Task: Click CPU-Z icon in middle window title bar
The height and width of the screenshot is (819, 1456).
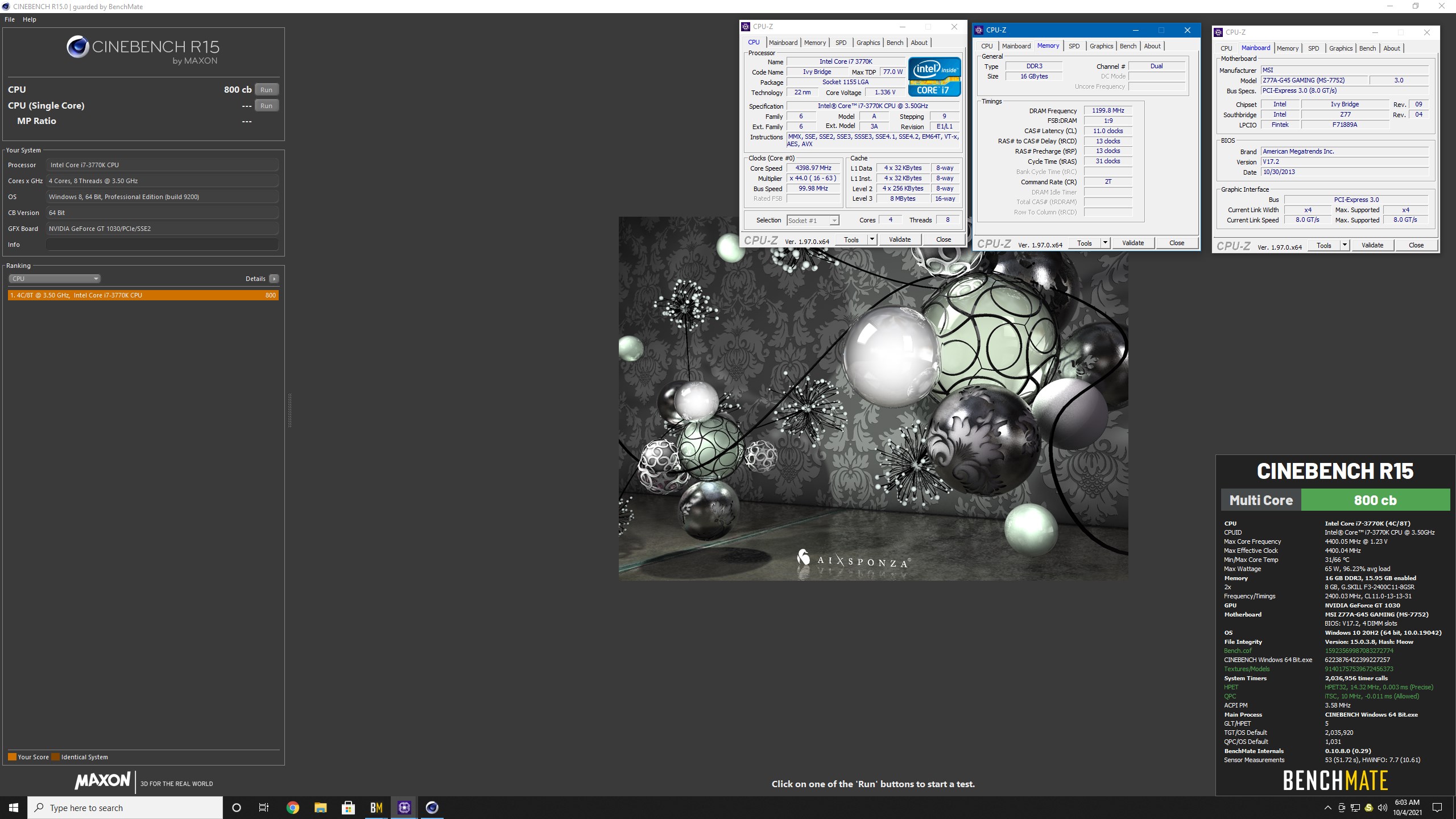Action: click(979, 30)
